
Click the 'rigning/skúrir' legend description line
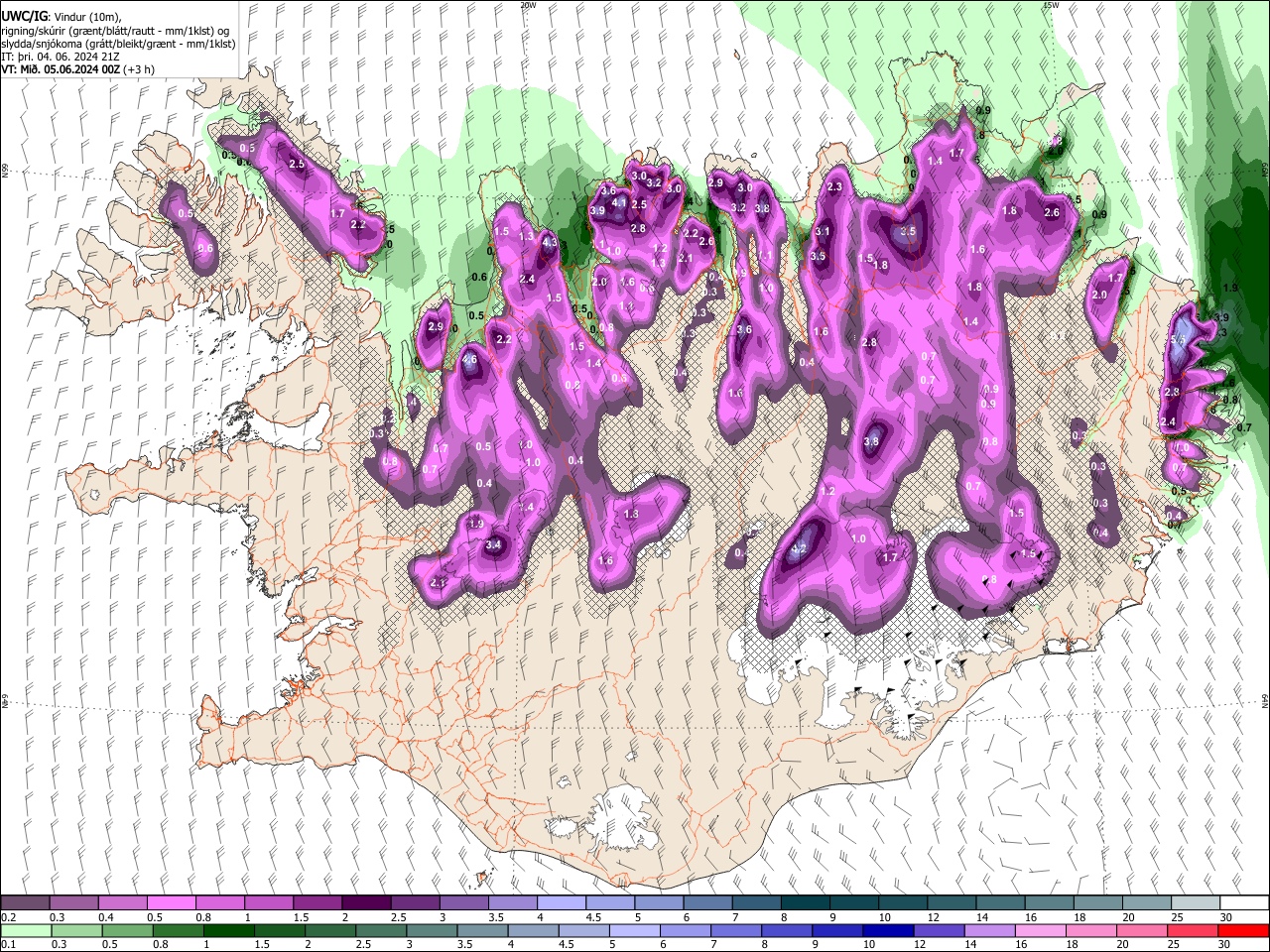117,31
